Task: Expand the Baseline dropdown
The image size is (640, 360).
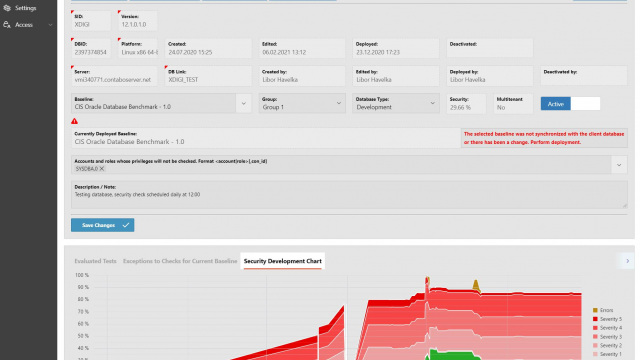Action: click(244, 103)
